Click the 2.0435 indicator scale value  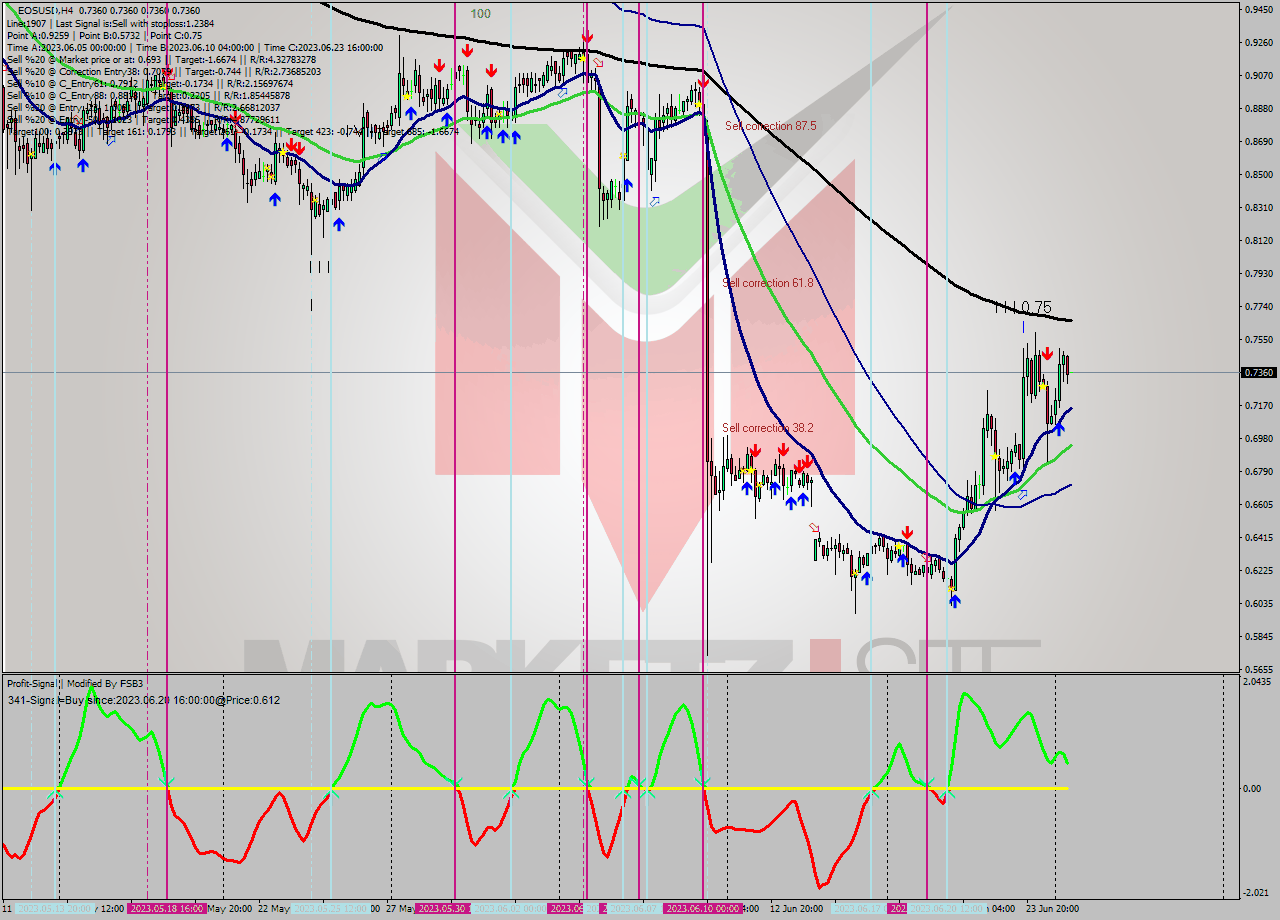[1258, 682]
